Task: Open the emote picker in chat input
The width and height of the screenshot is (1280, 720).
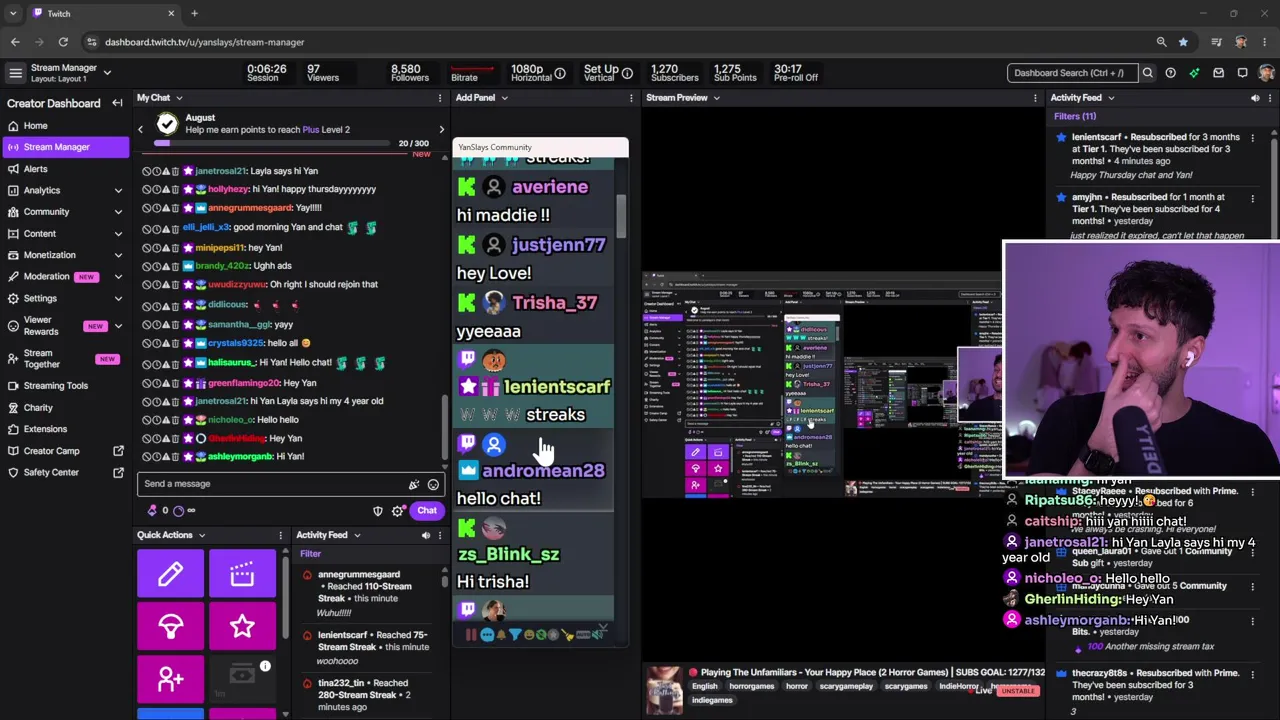Action: pyautogui.click(x=433, y=485)
